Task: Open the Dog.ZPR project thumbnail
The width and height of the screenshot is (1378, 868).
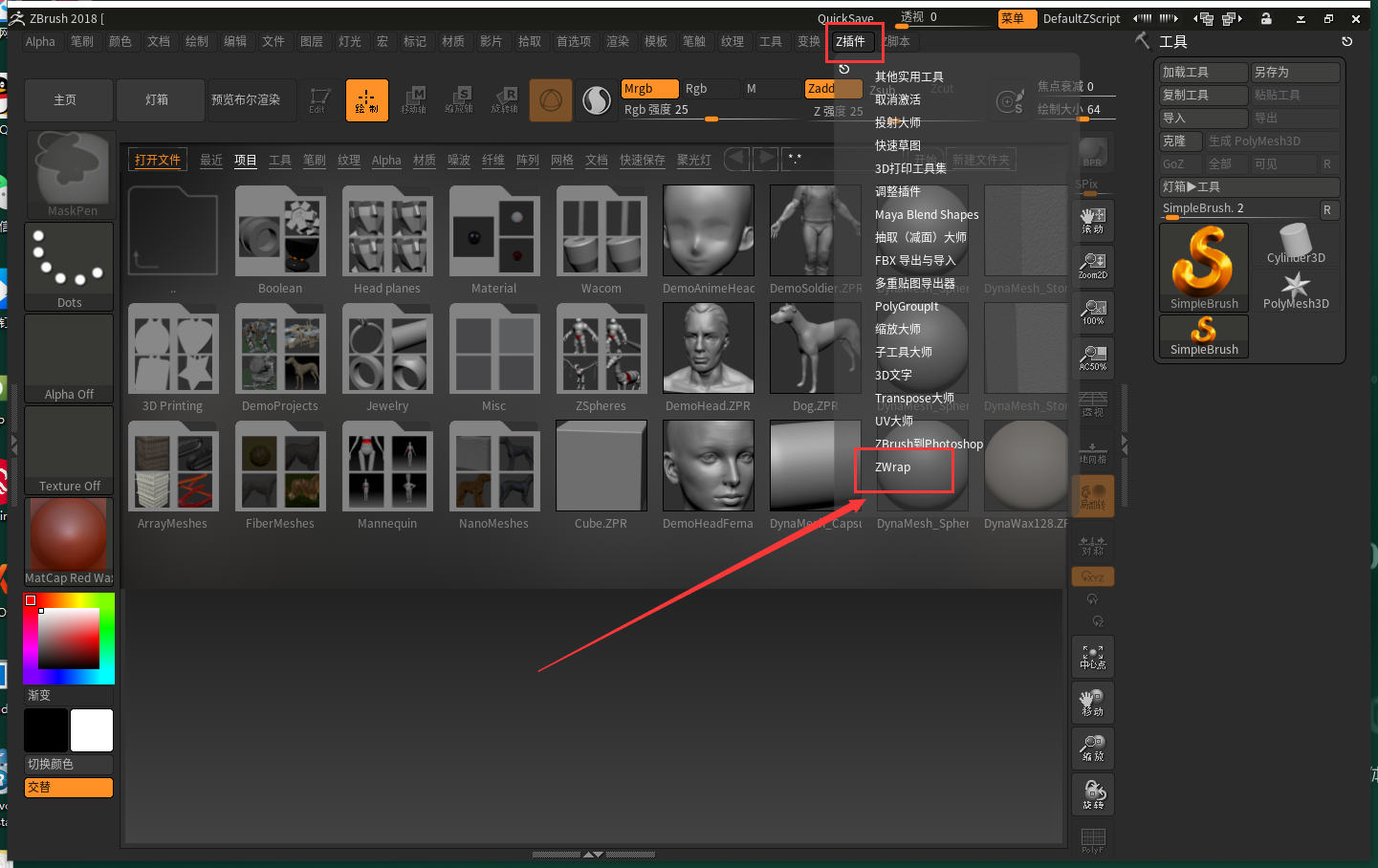Action: 816,348
